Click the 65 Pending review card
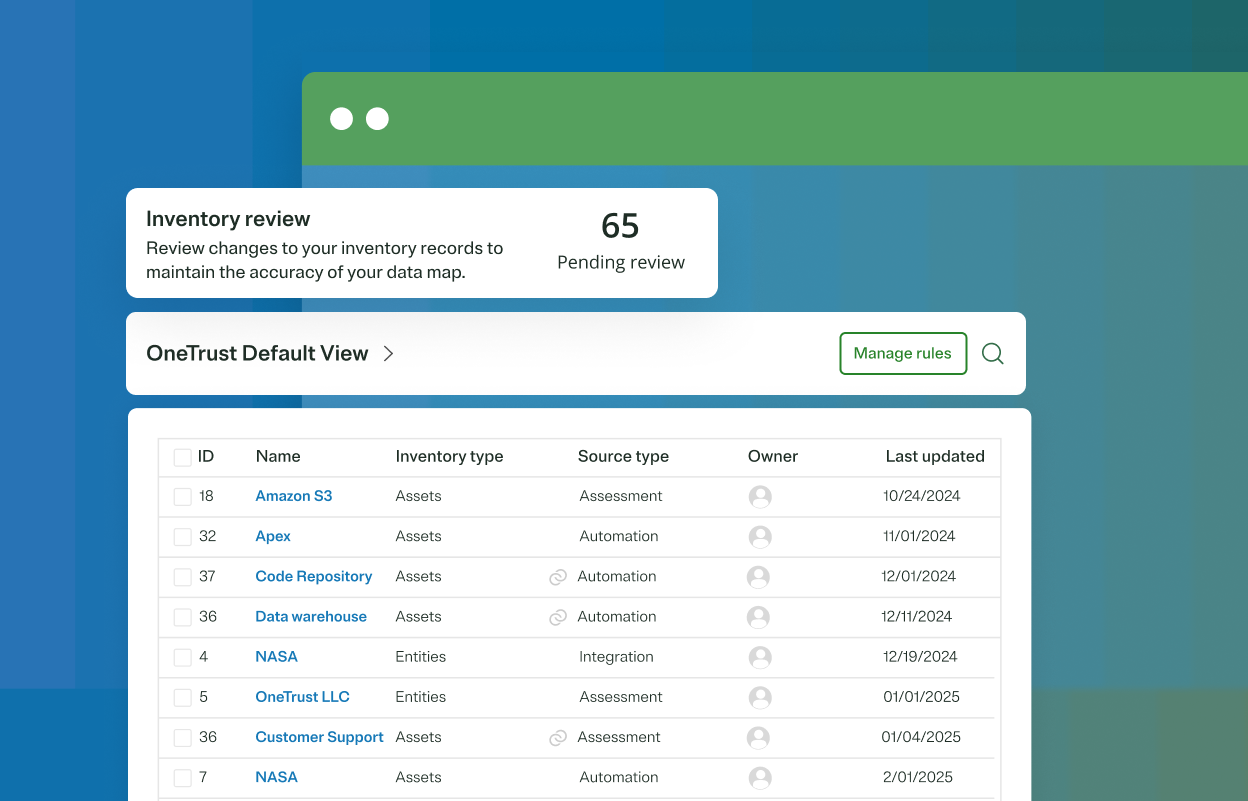Image resolution: width=1248 pixels, height=801 pixels. click(620, 240)
